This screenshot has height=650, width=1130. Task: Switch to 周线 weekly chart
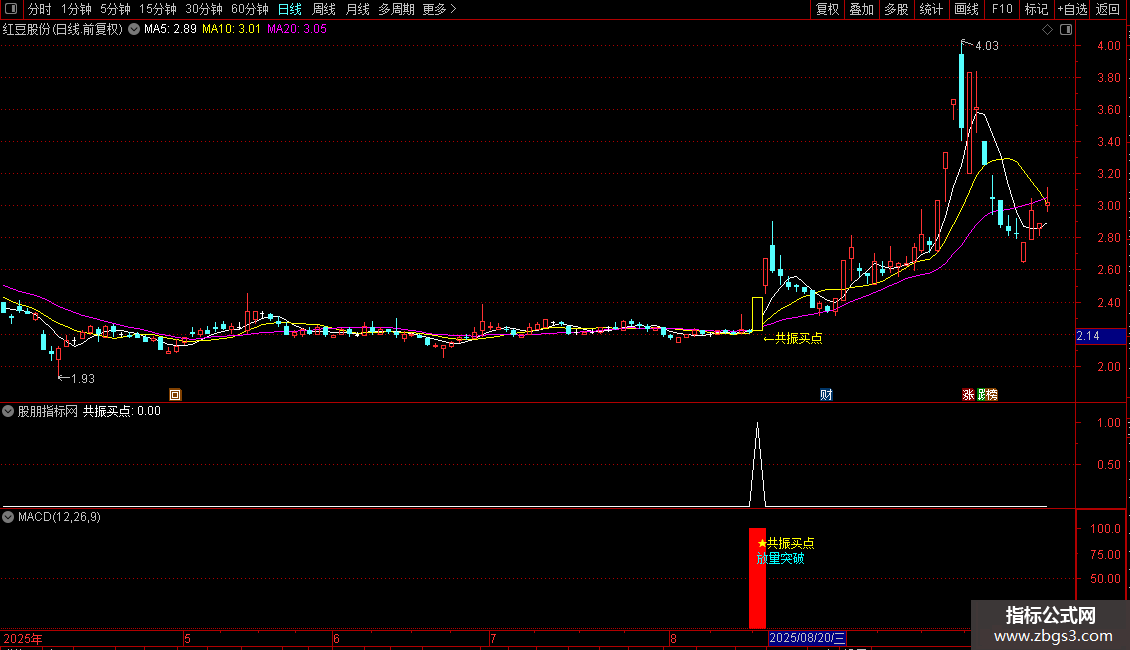(324, 9)
